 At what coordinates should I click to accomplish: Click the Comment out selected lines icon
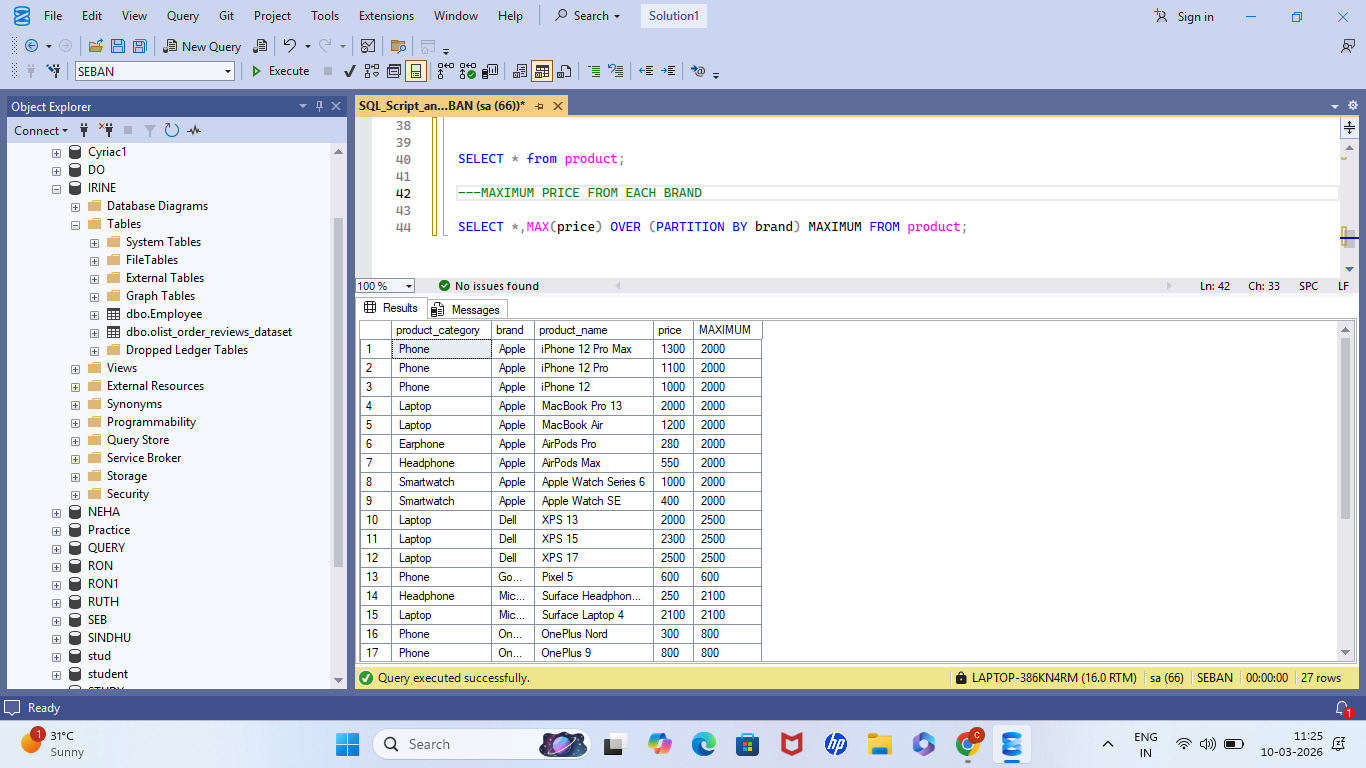pos(594,71)
